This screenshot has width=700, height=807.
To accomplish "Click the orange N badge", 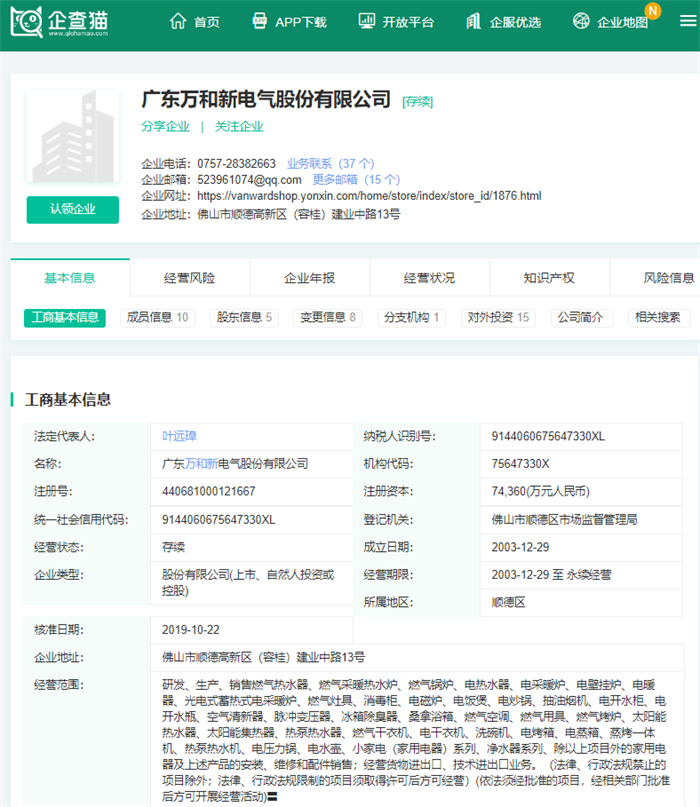I will click(653, 11).
